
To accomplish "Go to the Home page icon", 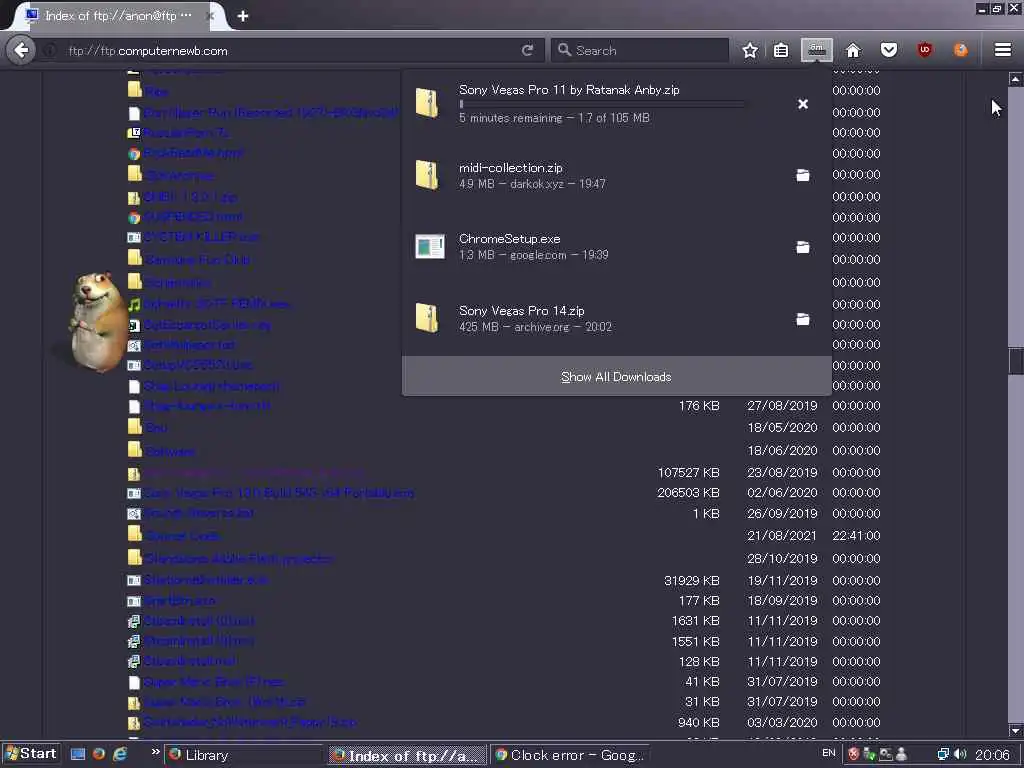I will [x=853, y=50].
